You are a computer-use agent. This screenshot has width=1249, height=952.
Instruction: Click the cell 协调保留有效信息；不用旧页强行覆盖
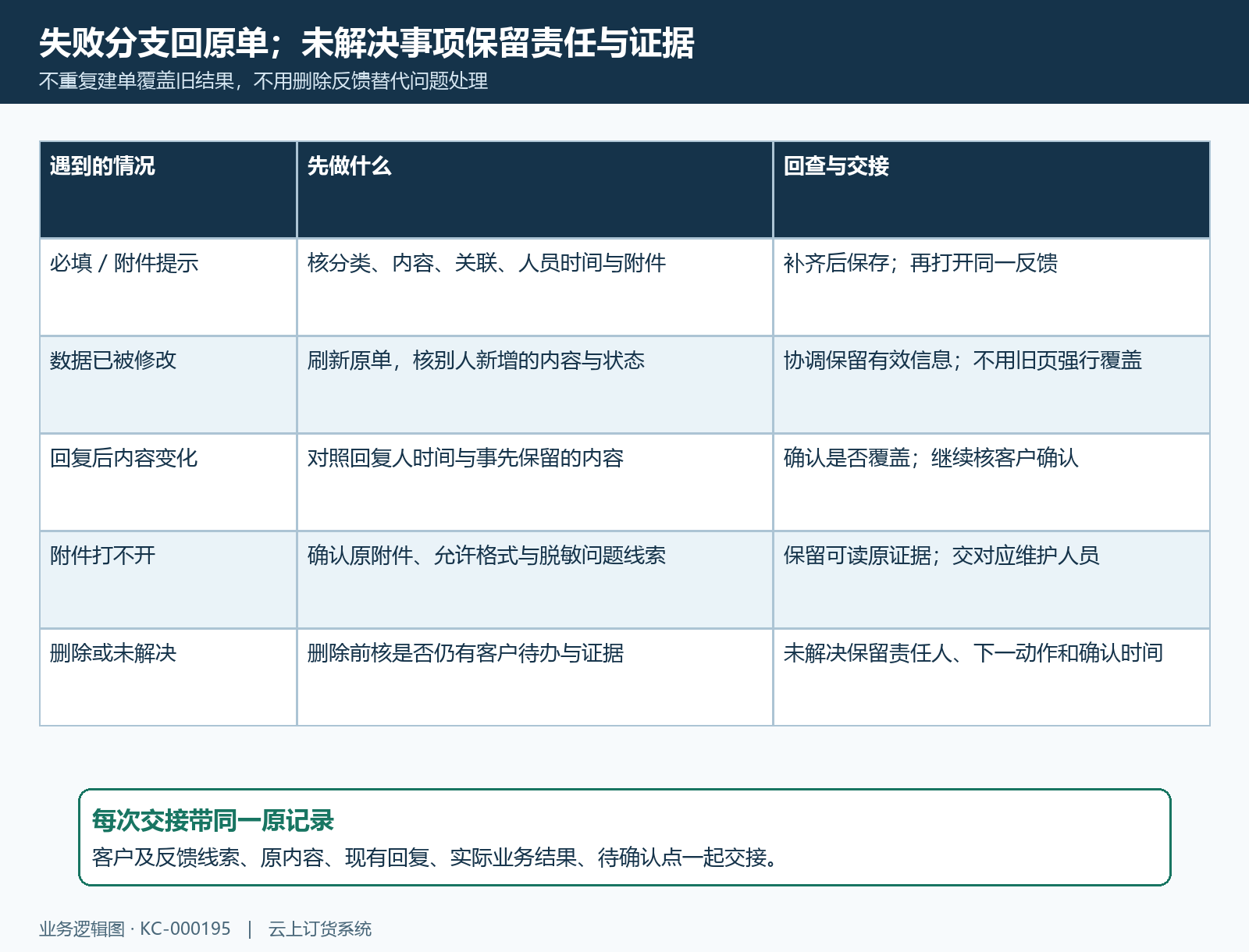coord(991,385)
